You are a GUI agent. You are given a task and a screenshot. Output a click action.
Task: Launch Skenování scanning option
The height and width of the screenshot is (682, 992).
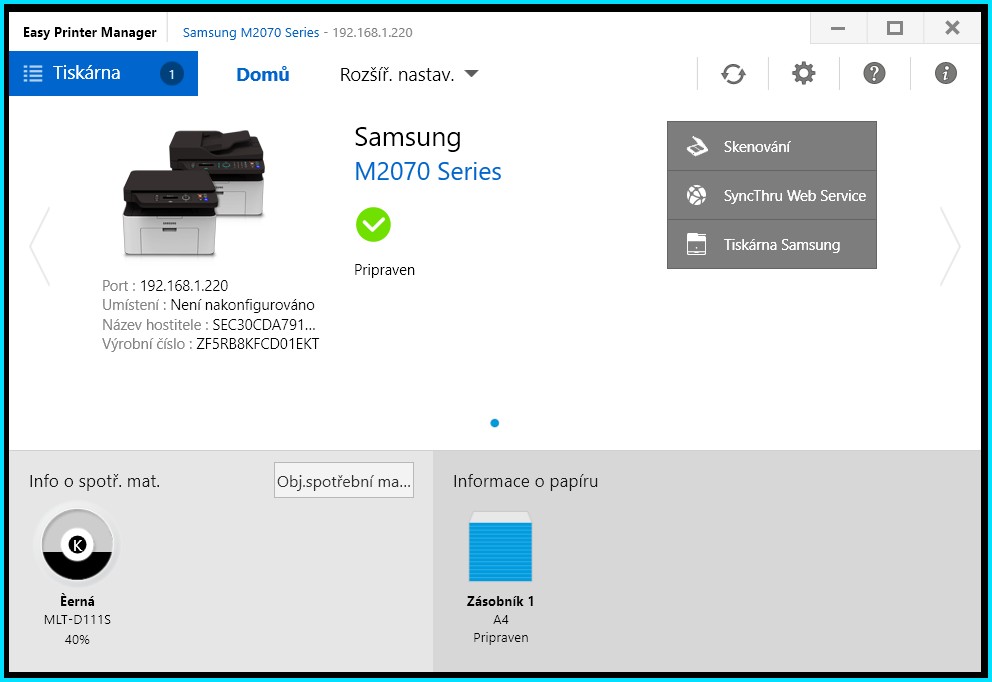(772, 146)
